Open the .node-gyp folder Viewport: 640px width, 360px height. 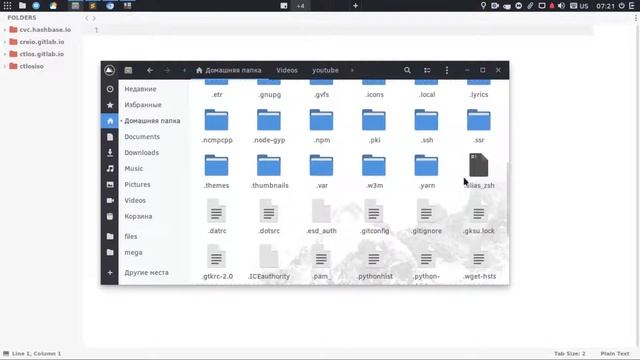(x=269, y=127)
